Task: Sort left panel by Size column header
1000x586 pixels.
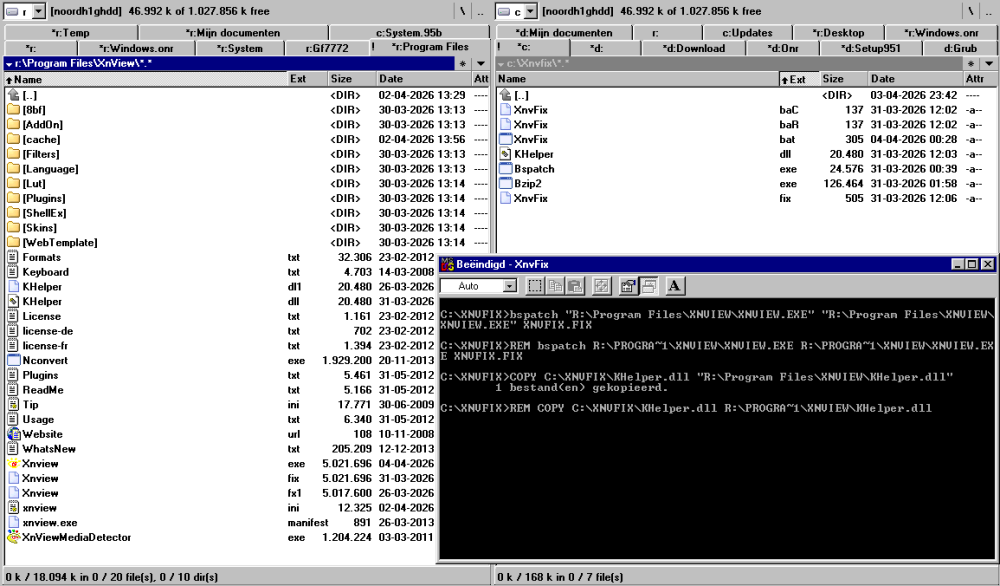Action: [351, 79]
